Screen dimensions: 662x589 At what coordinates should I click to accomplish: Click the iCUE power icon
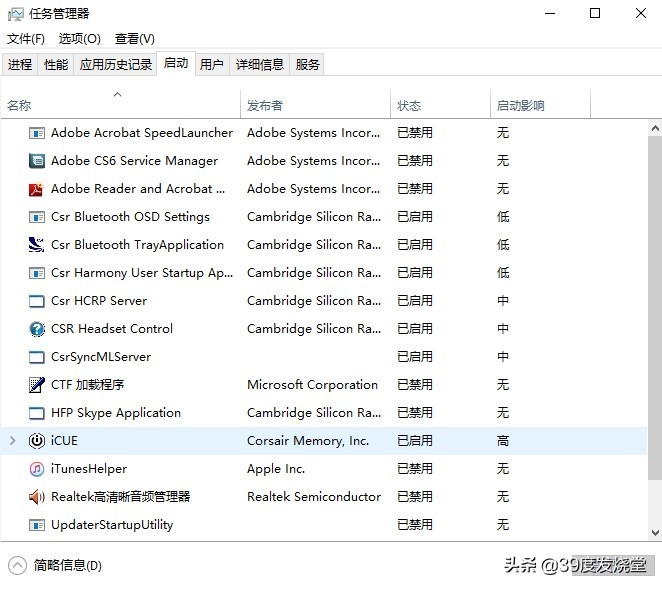(x=37, y=441)
